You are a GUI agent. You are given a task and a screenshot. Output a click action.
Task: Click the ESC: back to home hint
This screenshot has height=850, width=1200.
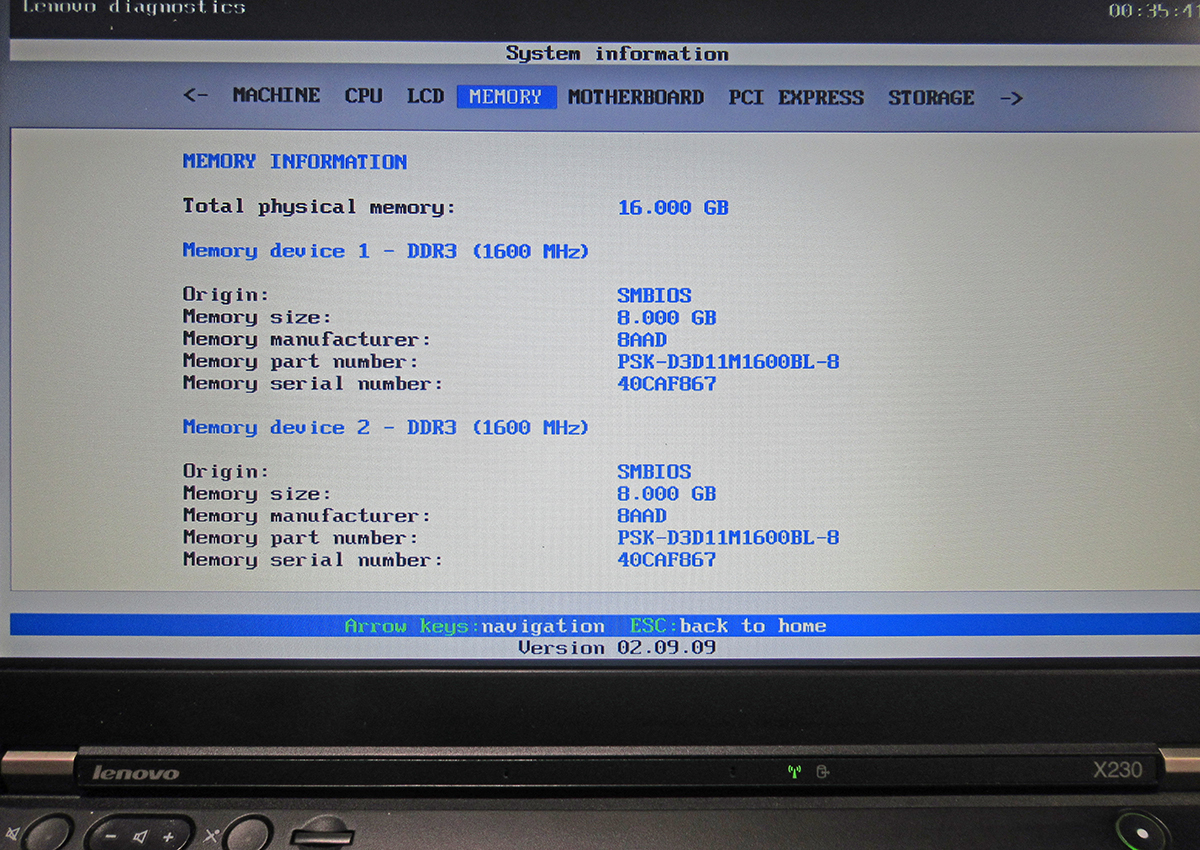click(728, 626)
